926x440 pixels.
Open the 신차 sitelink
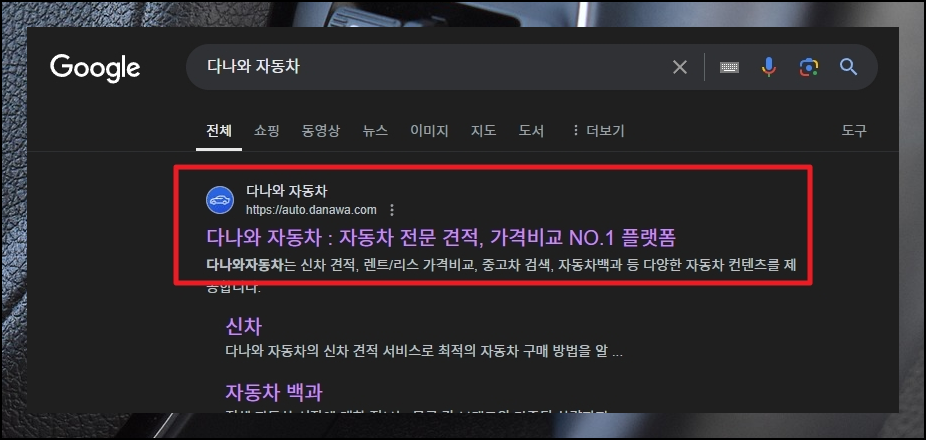coord(243,326)
